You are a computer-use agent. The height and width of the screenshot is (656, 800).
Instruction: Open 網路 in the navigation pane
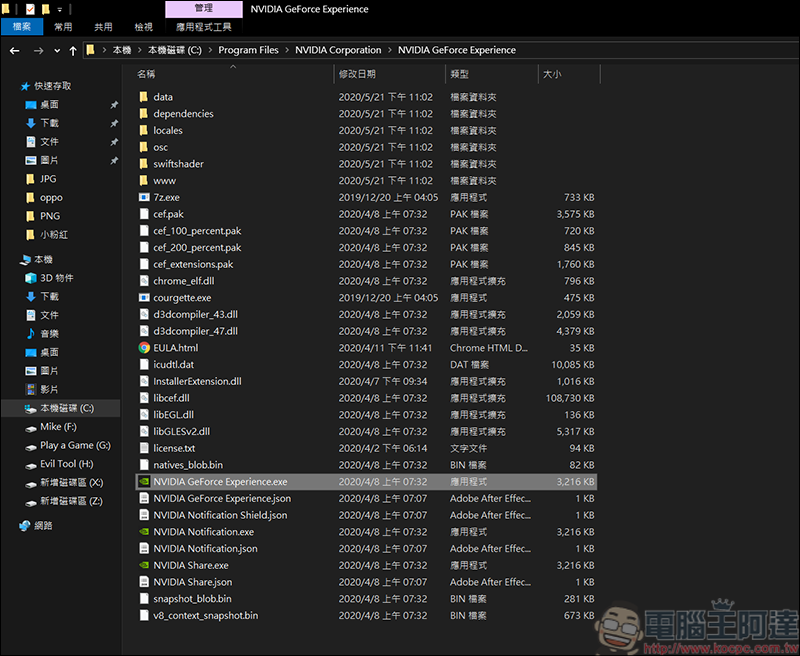[x=43, y=525]
